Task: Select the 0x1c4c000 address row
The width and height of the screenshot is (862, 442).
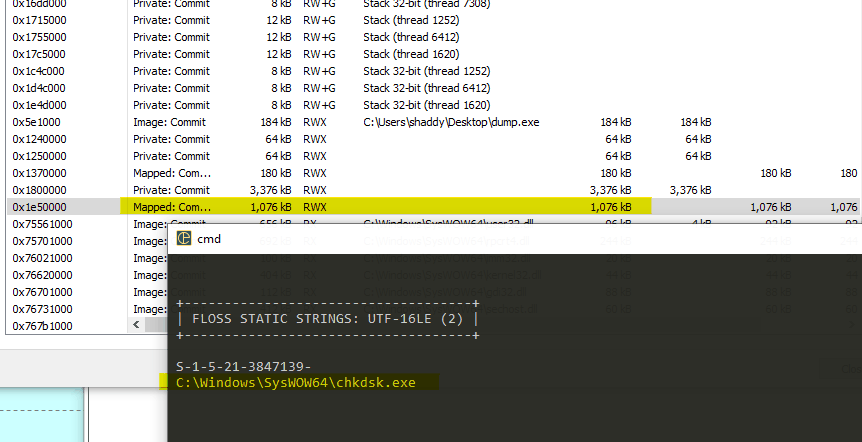Action: coord(38,71)
